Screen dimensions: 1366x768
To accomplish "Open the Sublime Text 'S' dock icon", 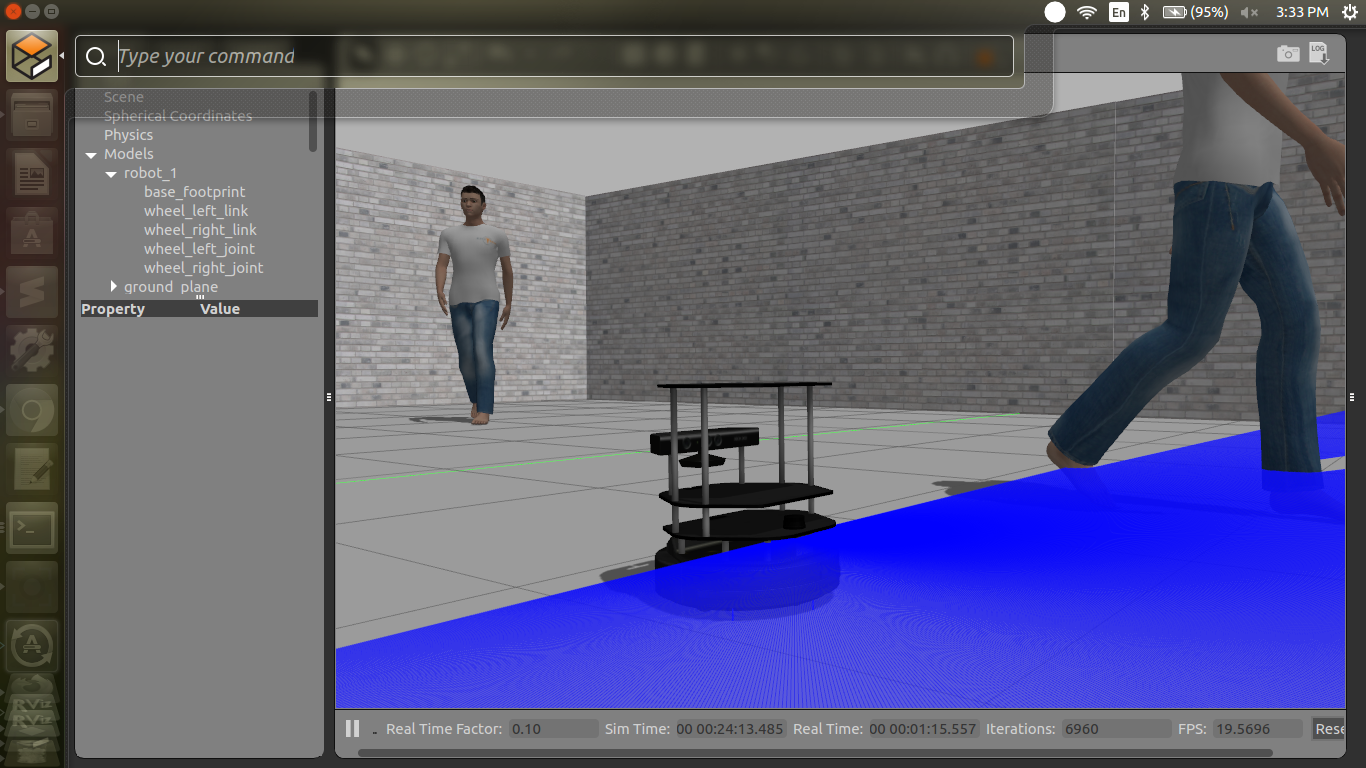I will coord(32,294).
